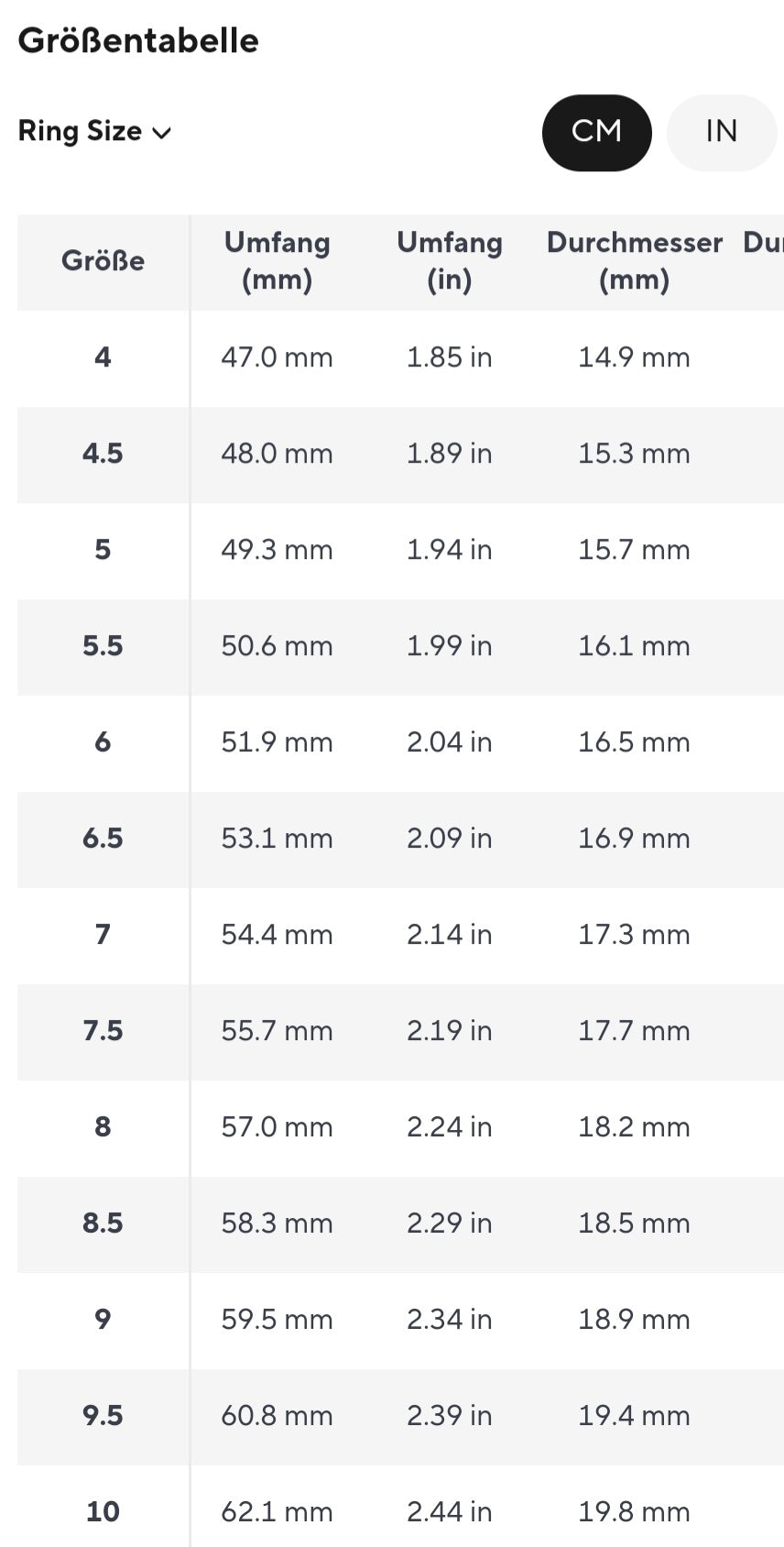Click the Größe column header

103,261
